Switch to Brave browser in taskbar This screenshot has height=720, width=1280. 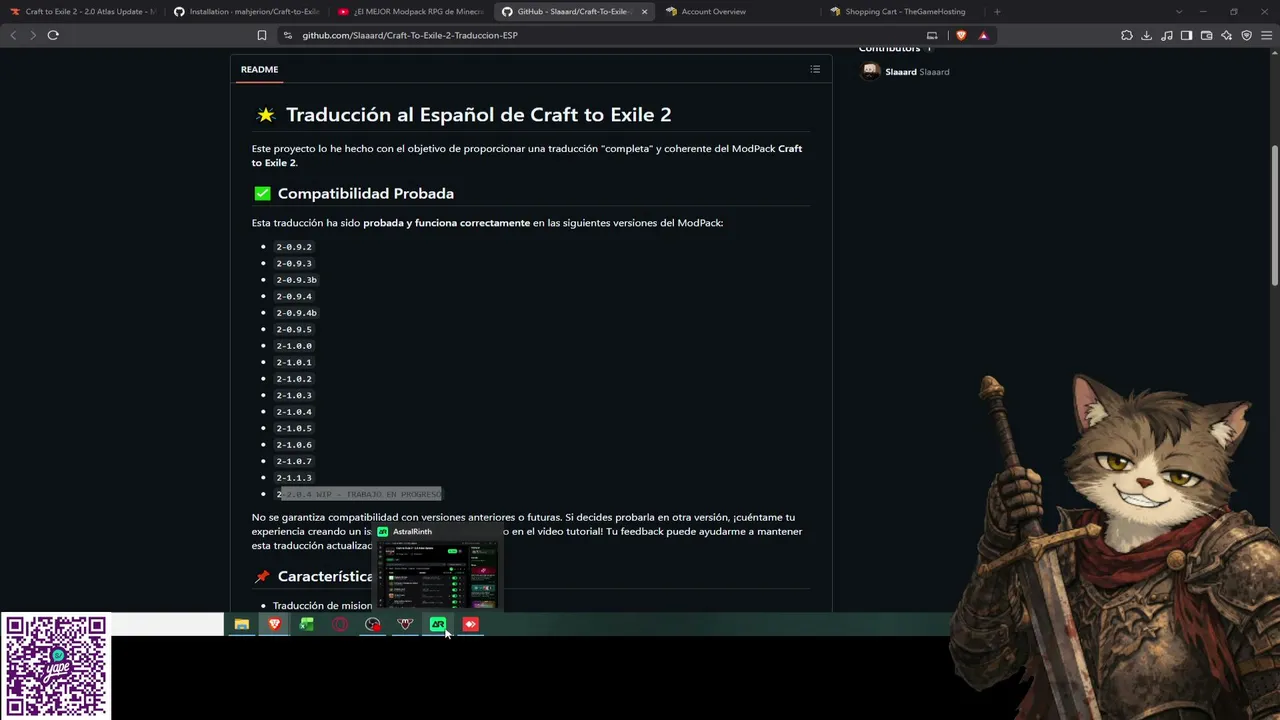(x=274, y=624)
